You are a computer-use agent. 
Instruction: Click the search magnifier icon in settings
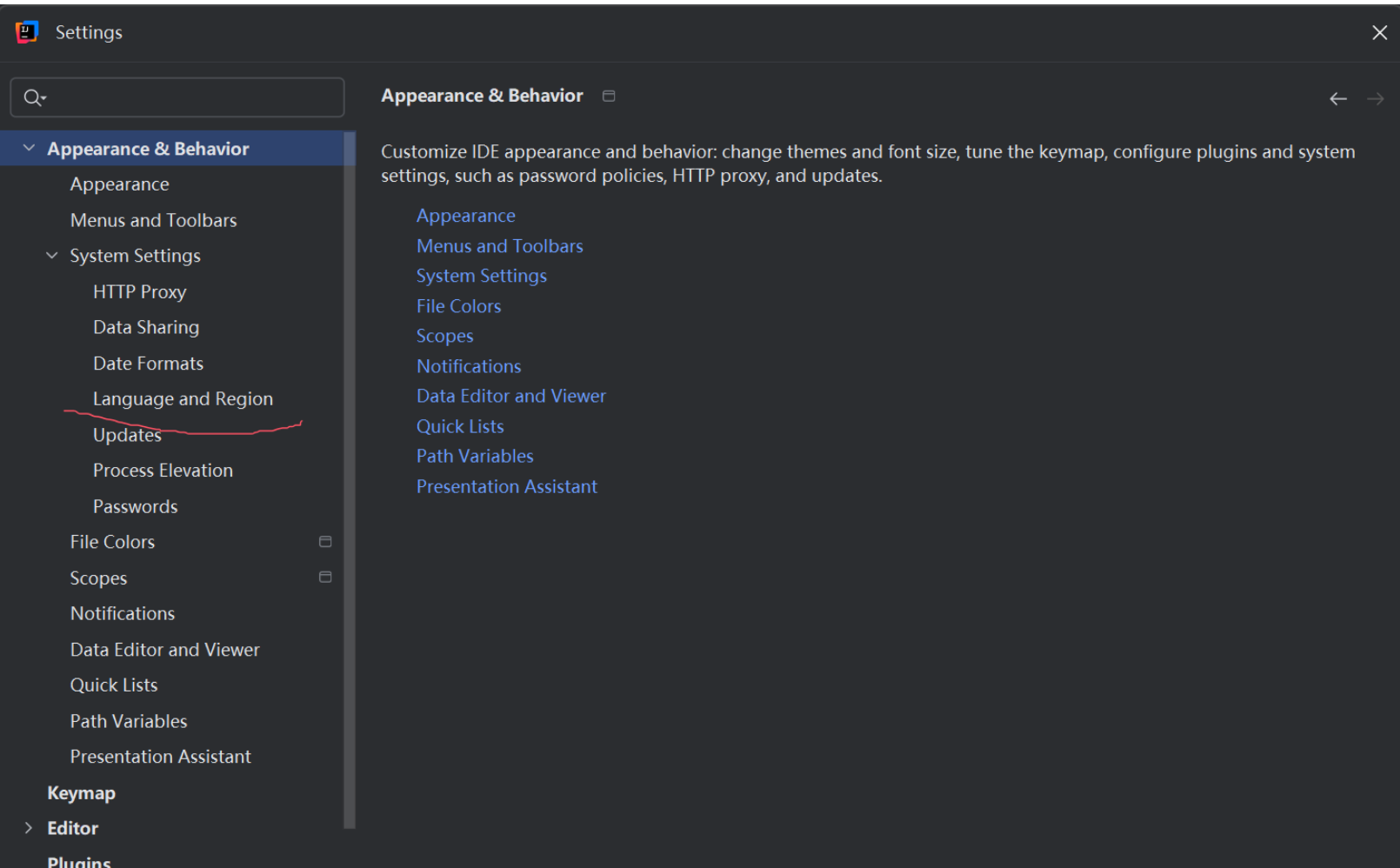pyautogui.click(x=33, y=97)
